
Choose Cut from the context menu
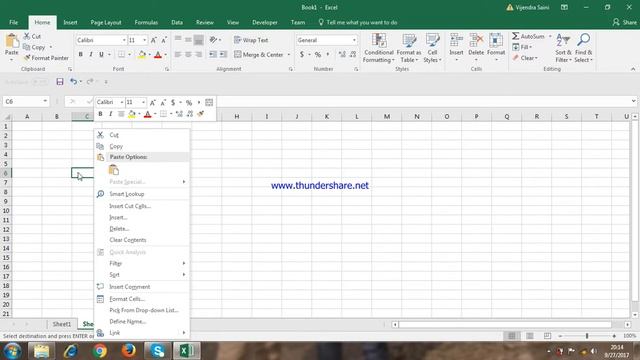pos(142,135)
